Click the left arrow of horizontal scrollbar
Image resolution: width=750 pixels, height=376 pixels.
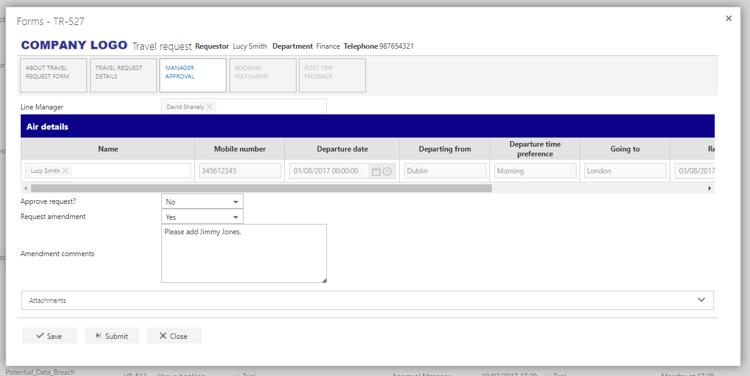(26, 188)
